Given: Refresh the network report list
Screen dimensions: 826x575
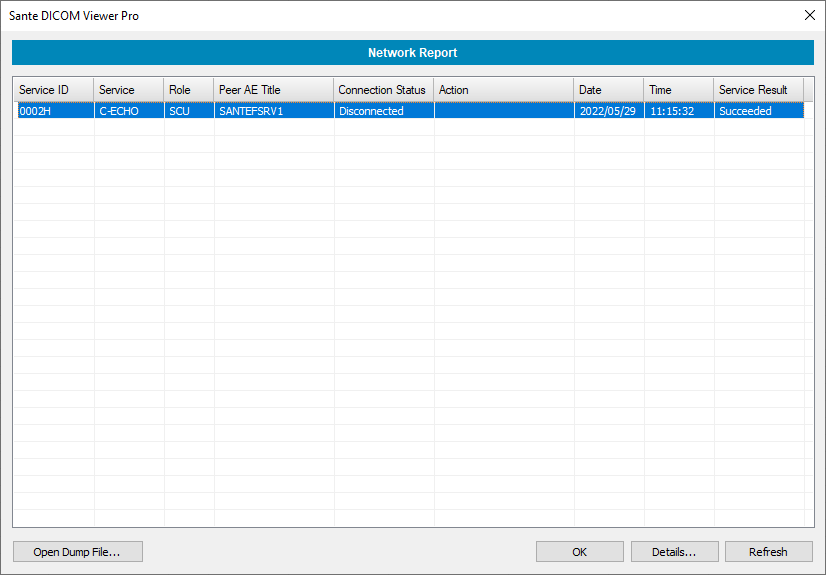Looking at the screenshot, I should point(768,552).
